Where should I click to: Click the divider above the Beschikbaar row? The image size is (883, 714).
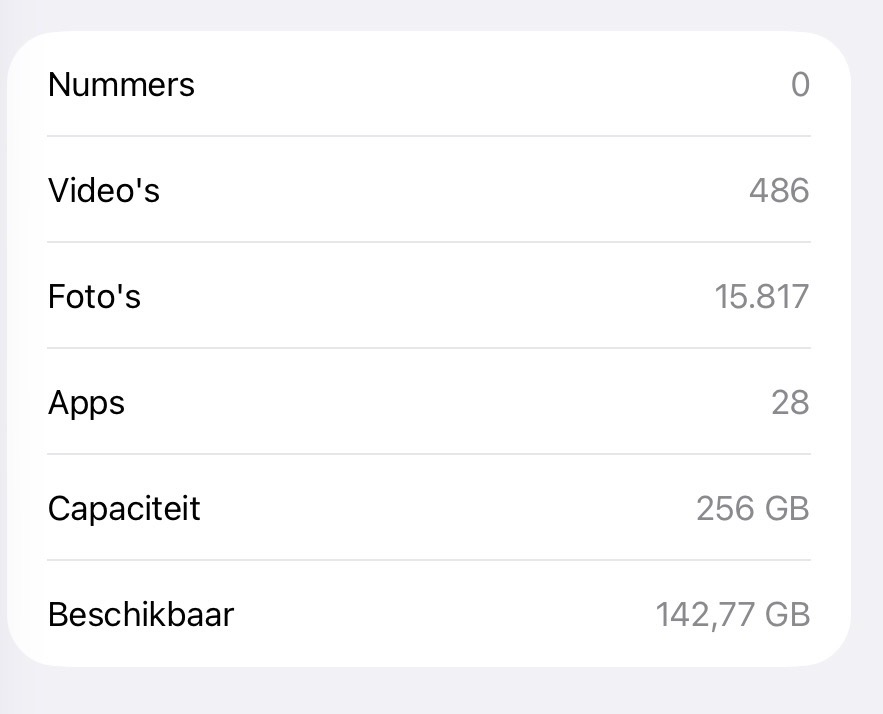428,560
